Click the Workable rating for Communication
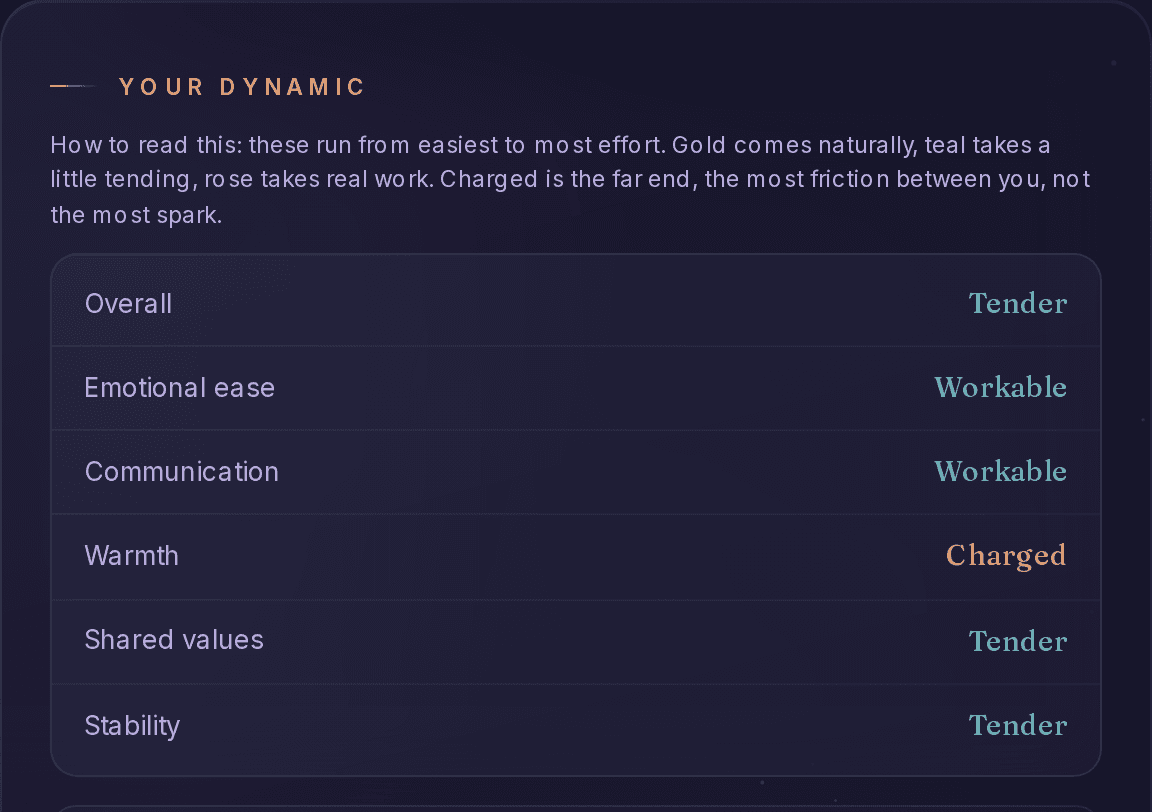This screenshot has height=812, width=1152. click(1001, 471)
